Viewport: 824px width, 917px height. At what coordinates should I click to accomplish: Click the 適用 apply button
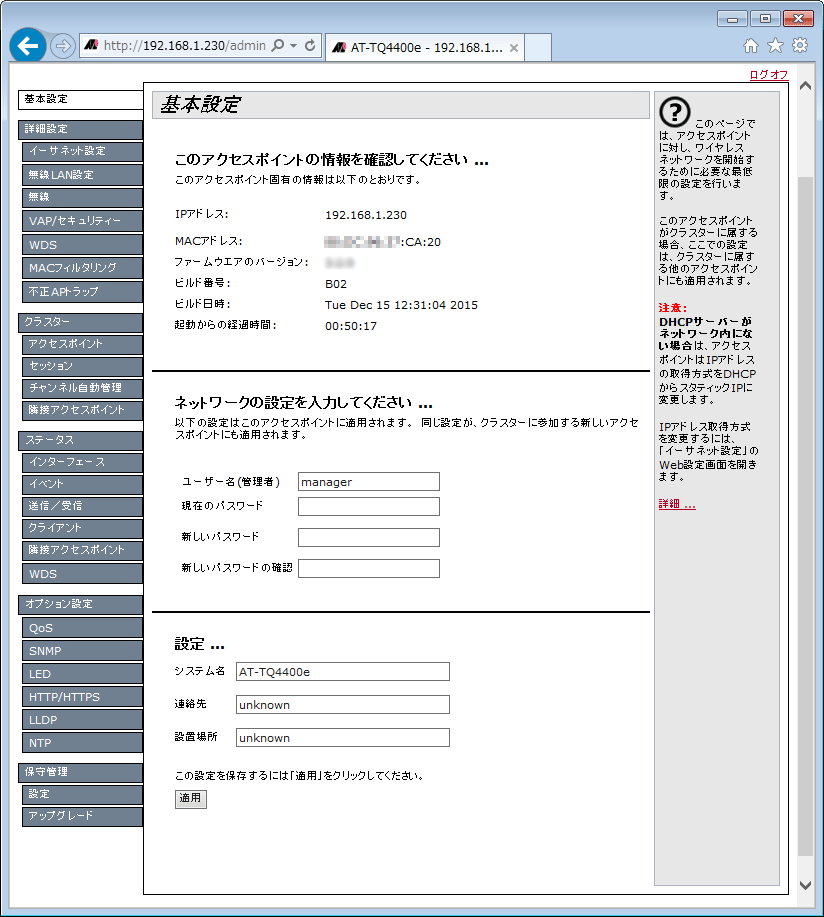pyautogui.click(x=191, y=798)
